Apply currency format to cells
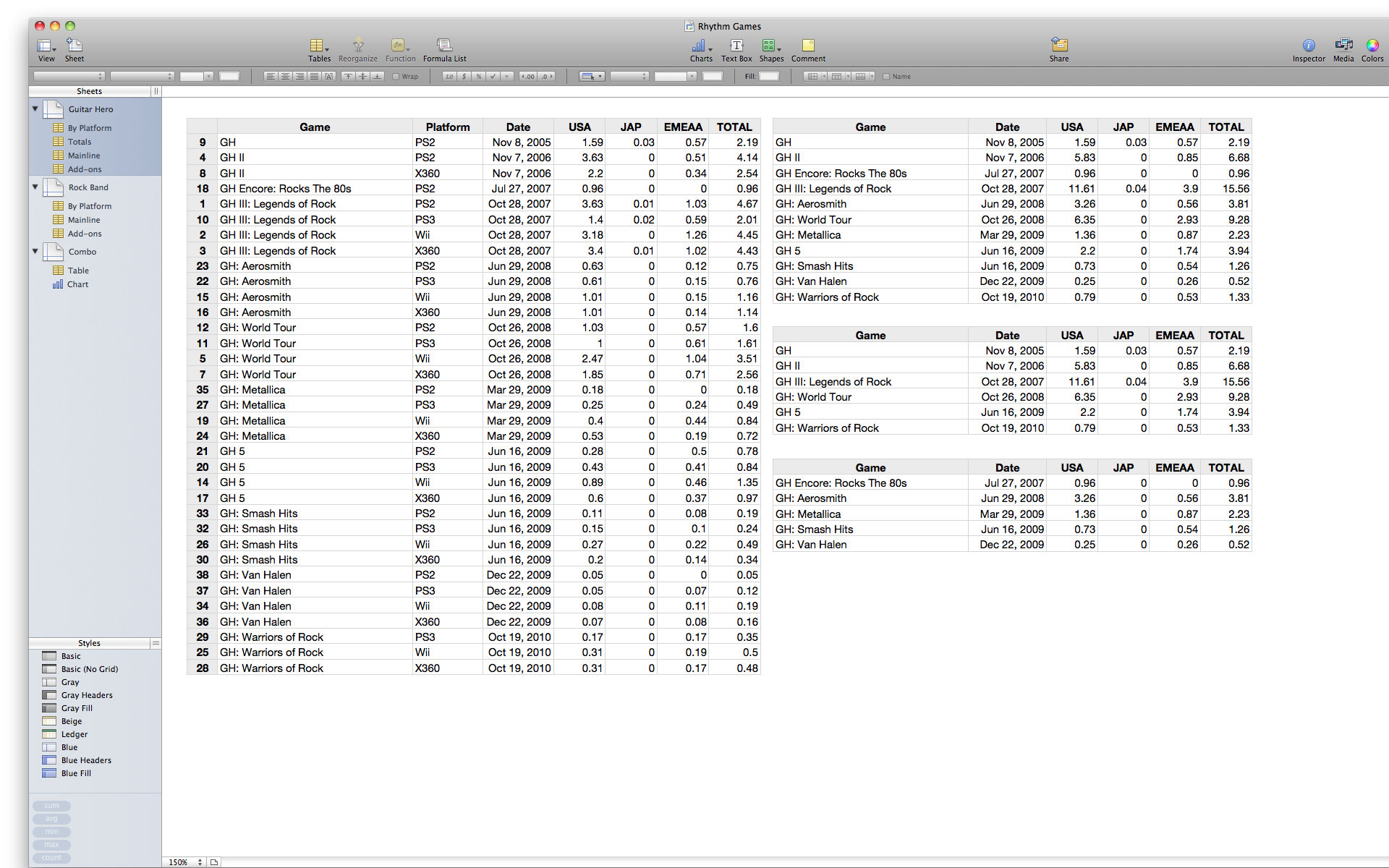The width and height of the screenshot is (1389, 868). tap(464, 76)
